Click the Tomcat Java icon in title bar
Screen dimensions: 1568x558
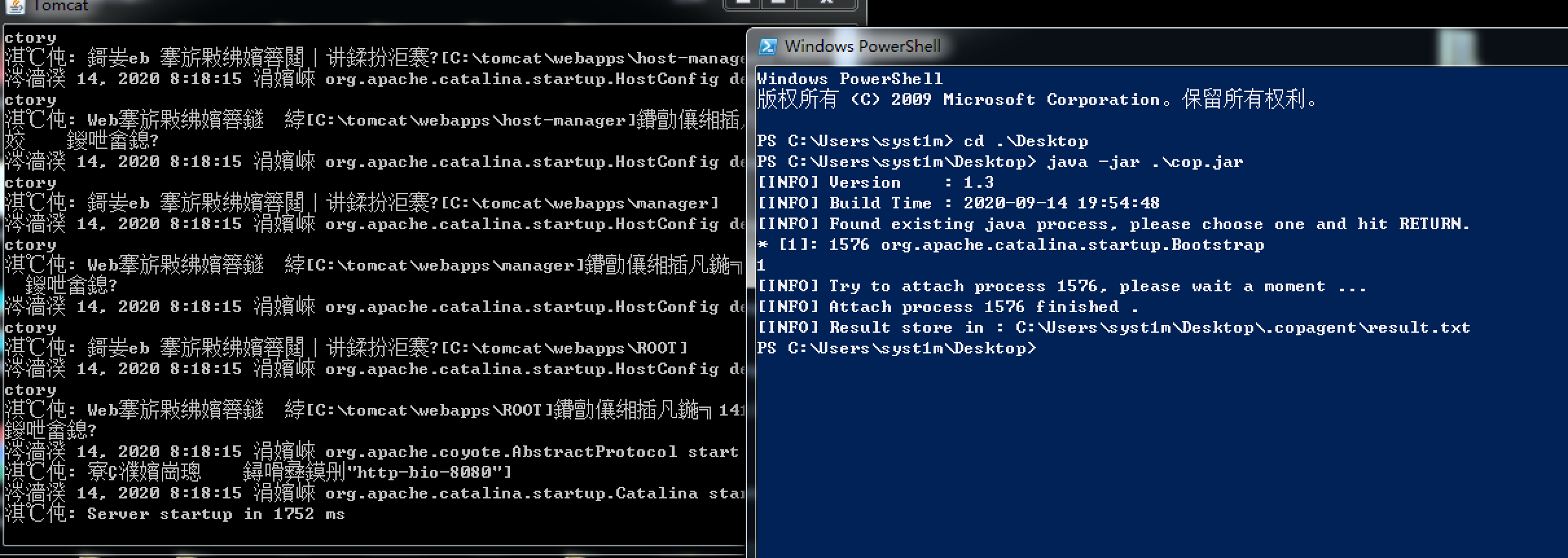pos(14,6)
